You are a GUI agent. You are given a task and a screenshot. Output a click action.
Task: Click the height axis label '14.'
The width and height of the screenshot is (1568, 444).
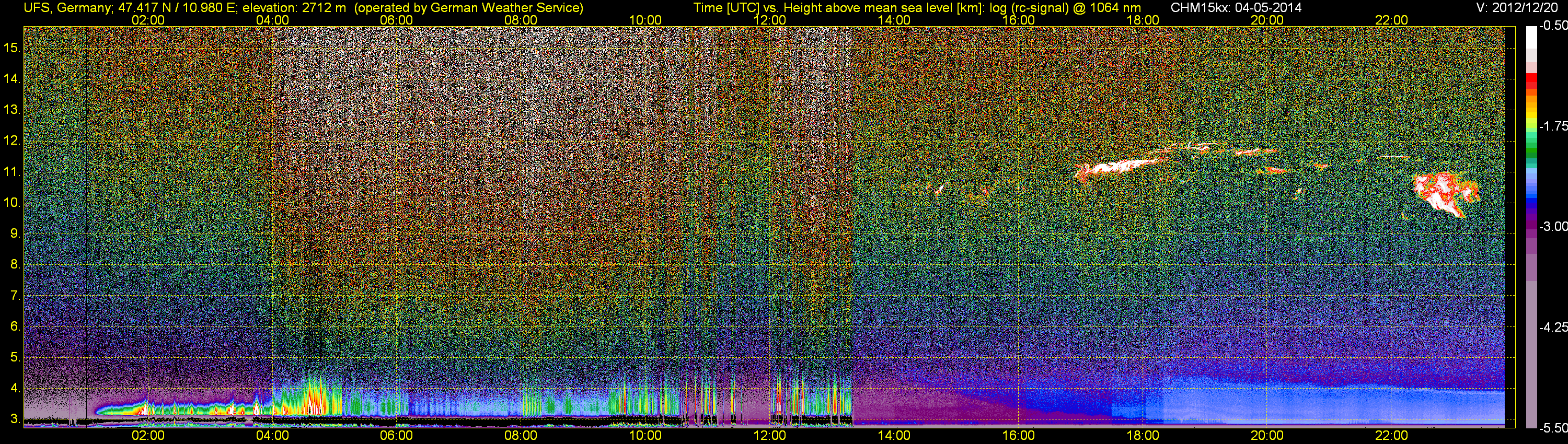point(11,78)
